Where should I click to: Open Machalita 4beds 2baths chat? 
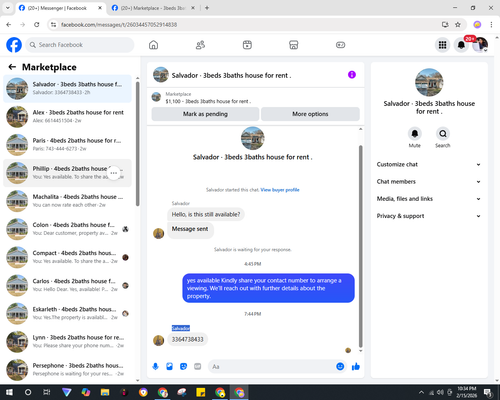67,201
